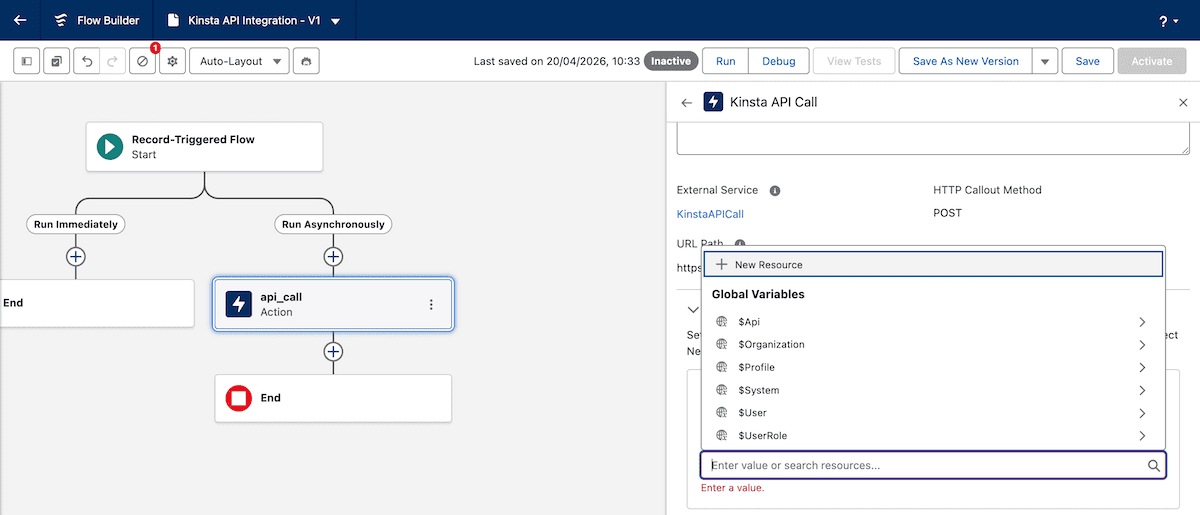
Task: Add element under Run Asynchronously
Action: point(333,257)
